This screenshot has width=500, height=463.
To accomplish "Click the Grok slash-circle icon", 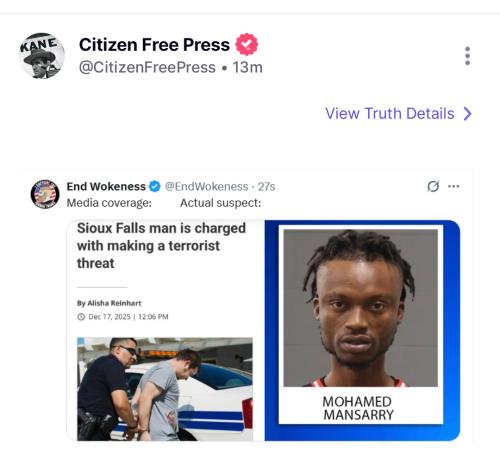I will coord(433,186).
